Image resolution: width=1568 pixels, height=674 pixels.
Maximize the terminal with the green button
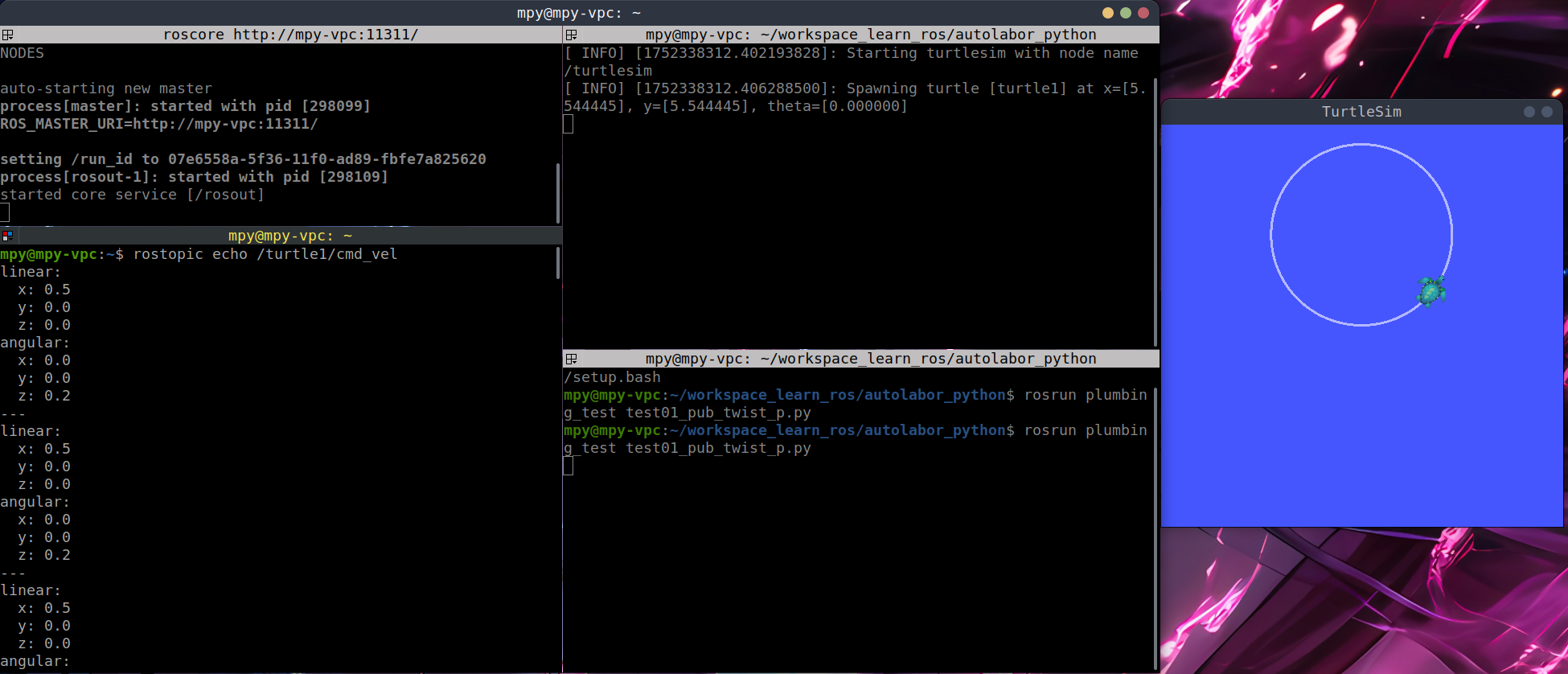[x=1125, y=13]
